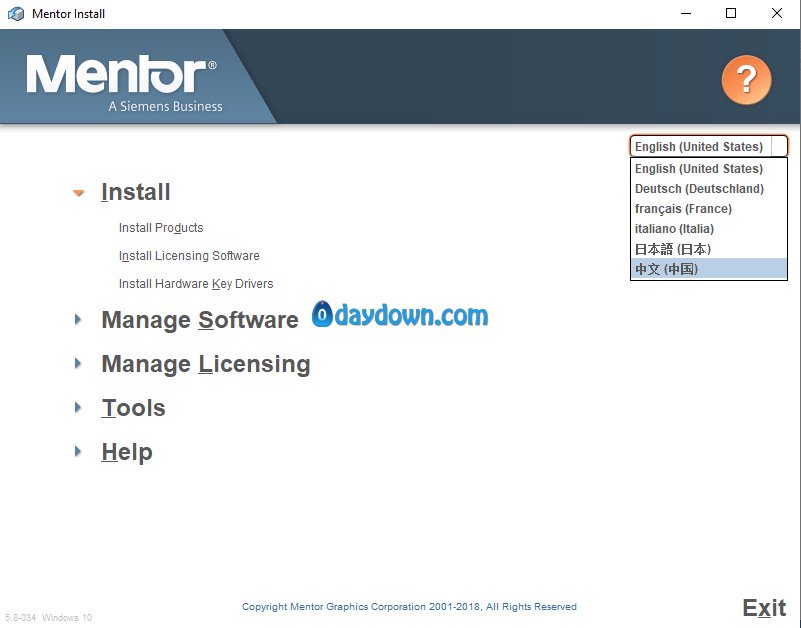Minimize the Mentor Install window
The width and height of the screenshot is (801, 628).
(686, 13)
